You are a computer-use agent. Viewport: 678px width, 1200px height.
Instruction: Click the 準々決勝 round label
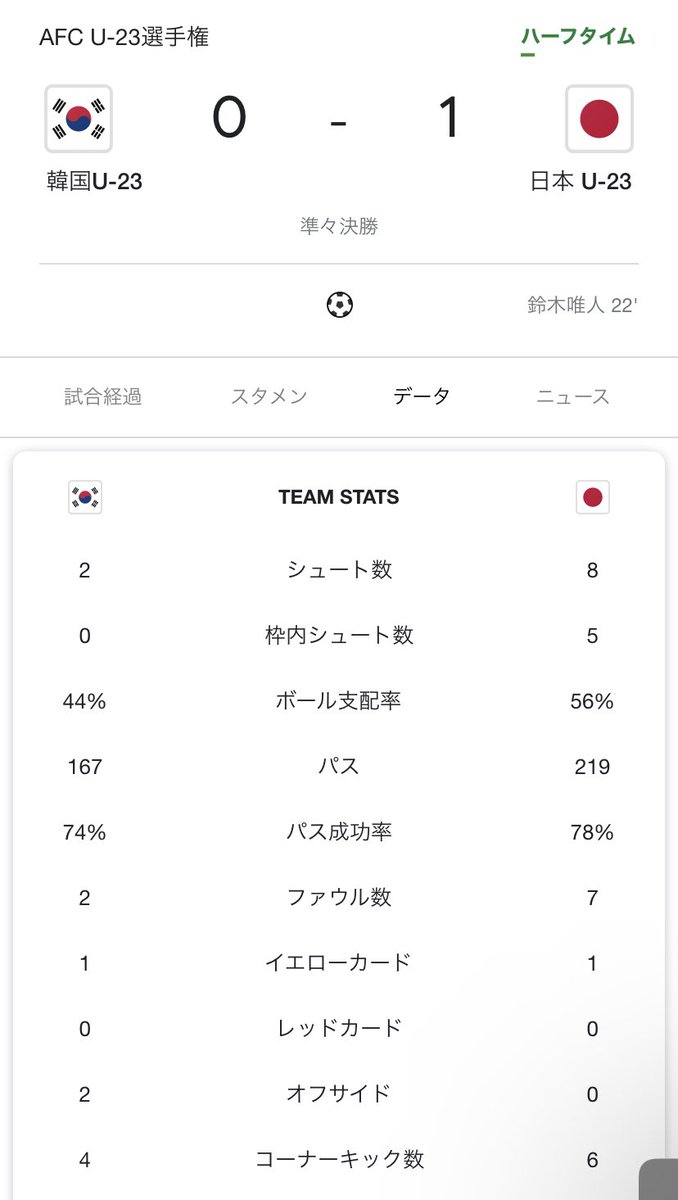339,226
